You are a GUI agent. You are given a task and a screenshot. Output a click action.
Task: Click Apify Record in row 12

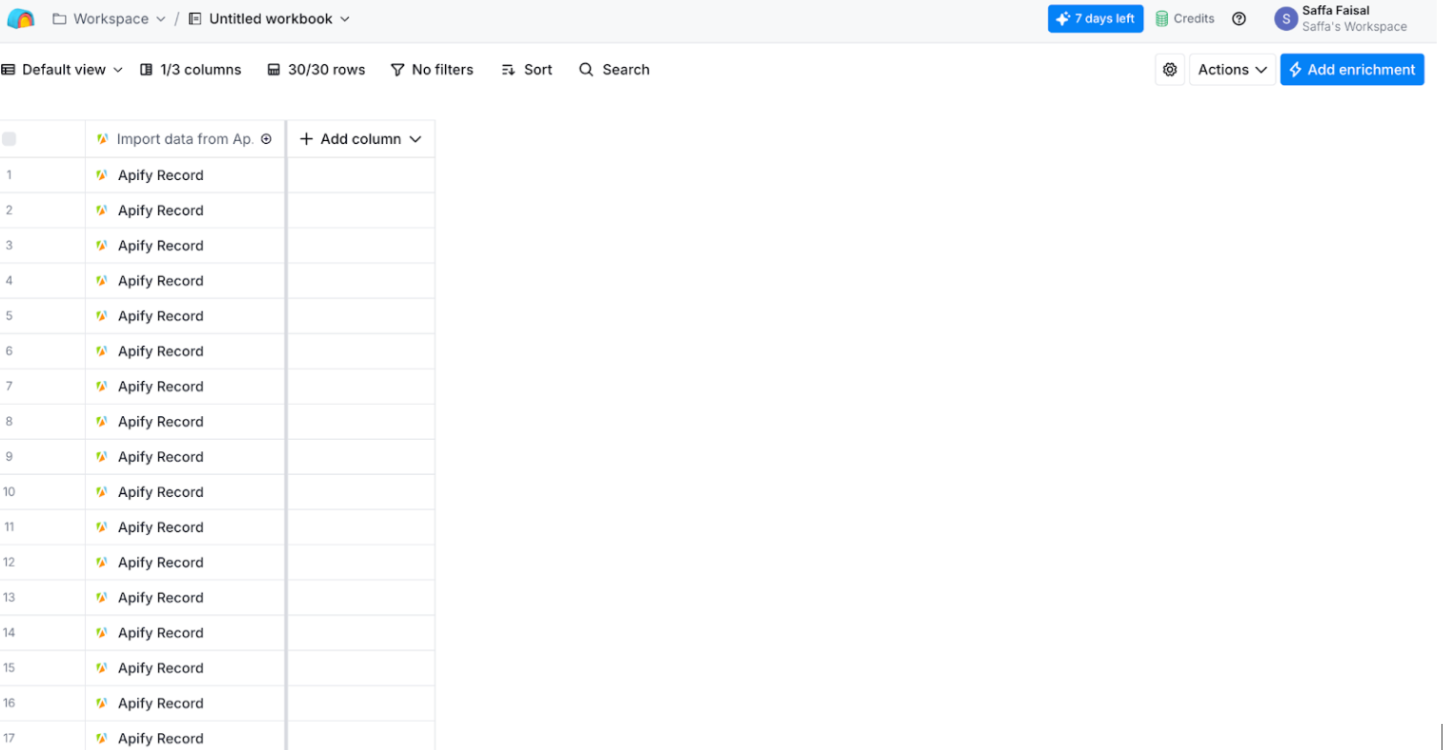pos(160,562)
